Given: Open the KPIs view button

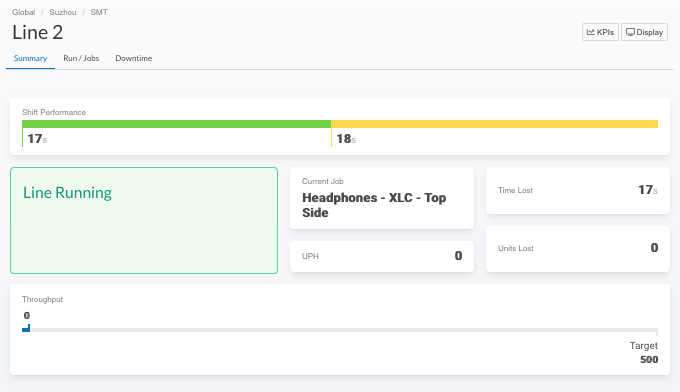Looking at the screenshot, I should point(600,32).
